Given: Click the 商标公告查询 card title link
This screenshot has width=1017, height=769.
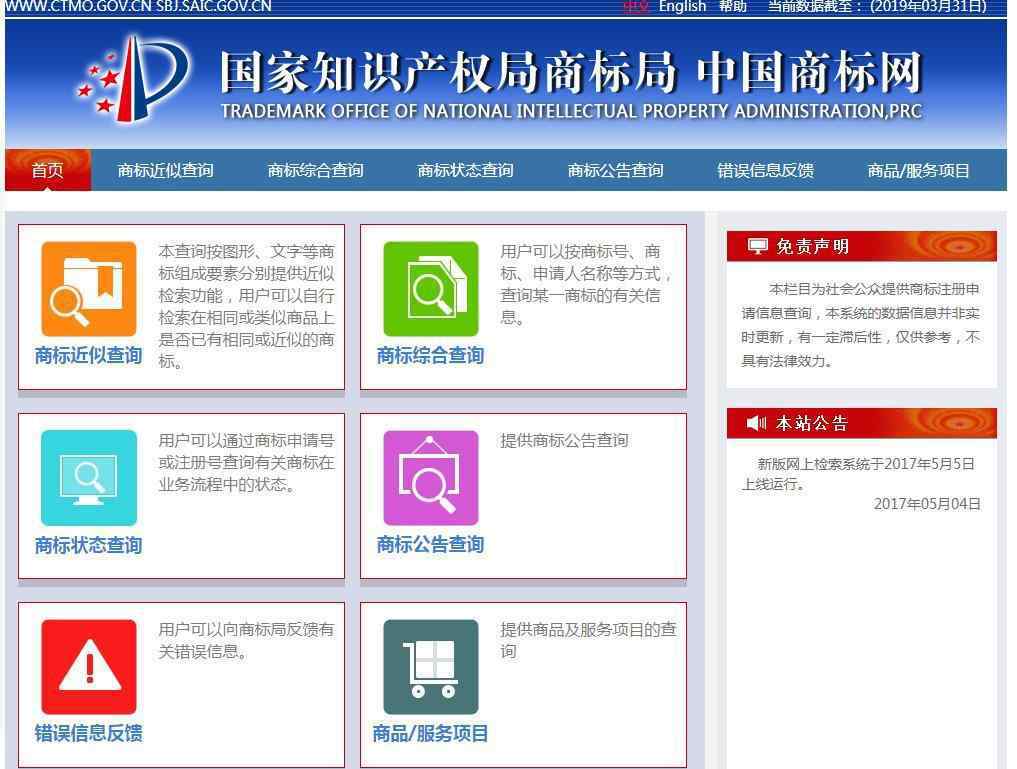Looking at the screenshot, I should (x=431, y=545).
